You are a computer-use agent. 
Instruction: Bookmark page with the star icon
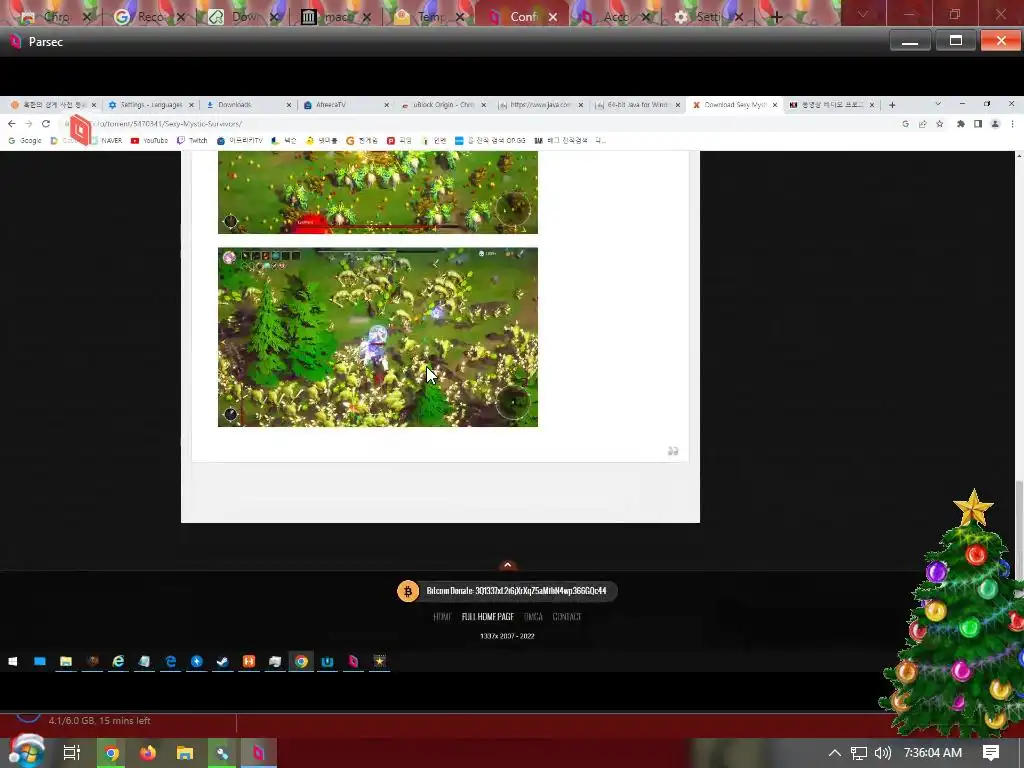[x=940, y=123]
